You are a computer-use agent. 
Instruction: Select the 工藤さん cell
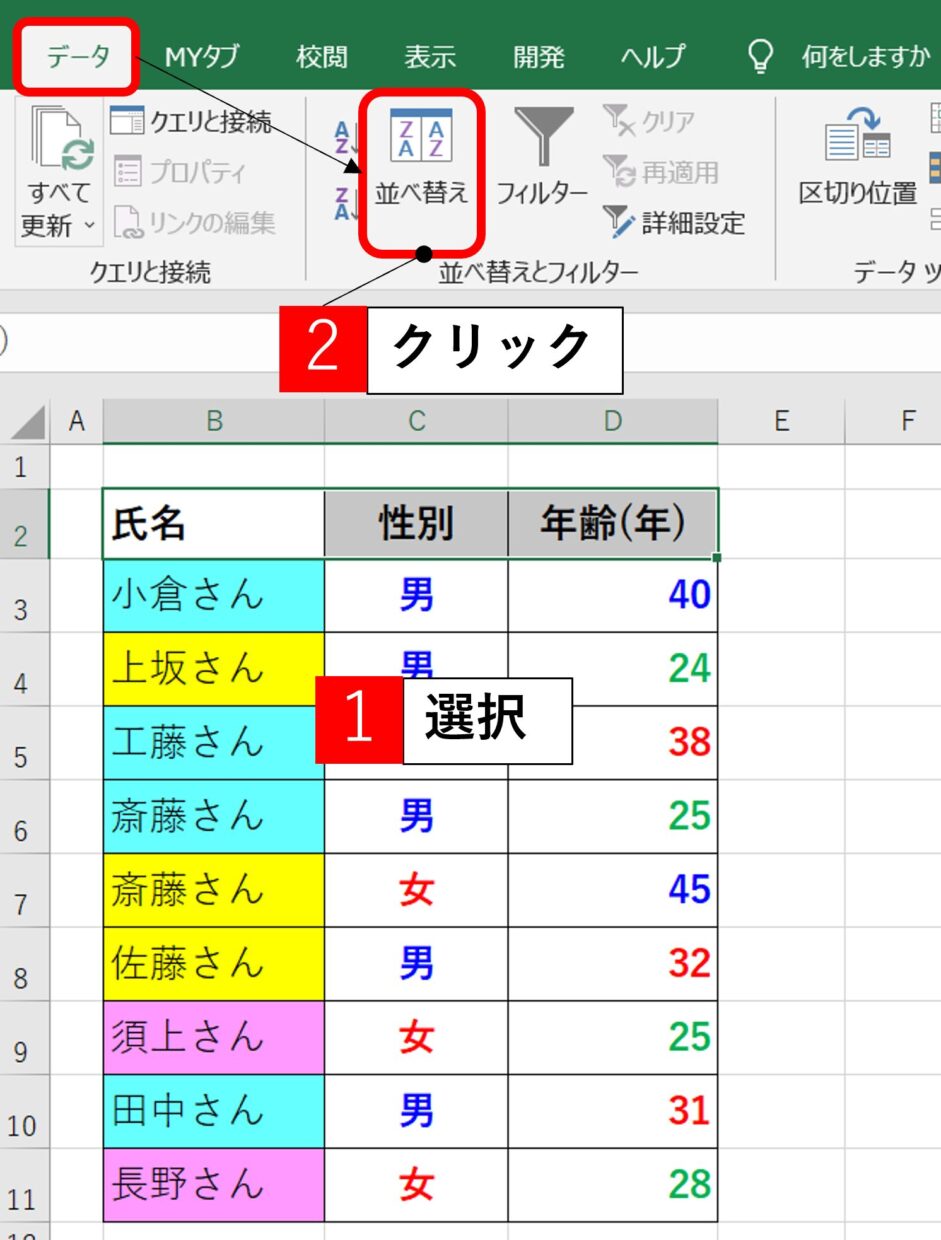(213, 743)
